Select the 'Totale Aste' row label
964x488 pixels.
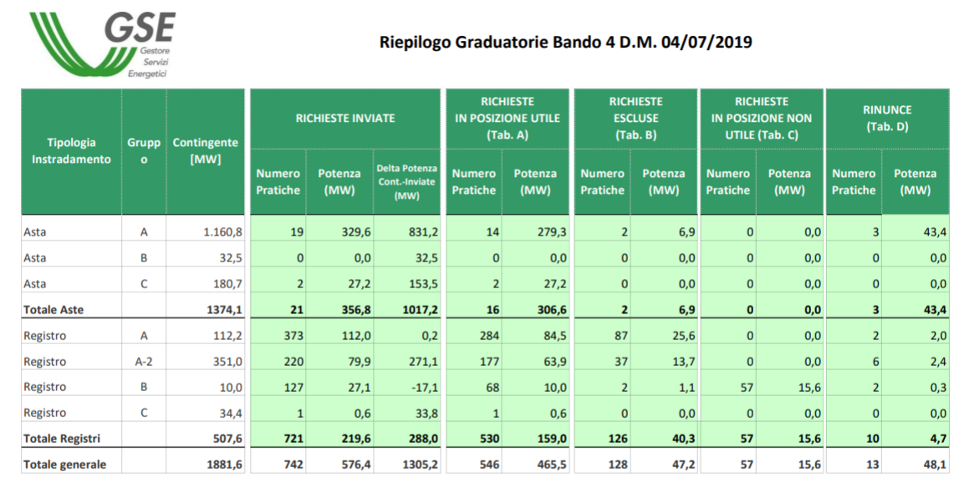[53, 310]
